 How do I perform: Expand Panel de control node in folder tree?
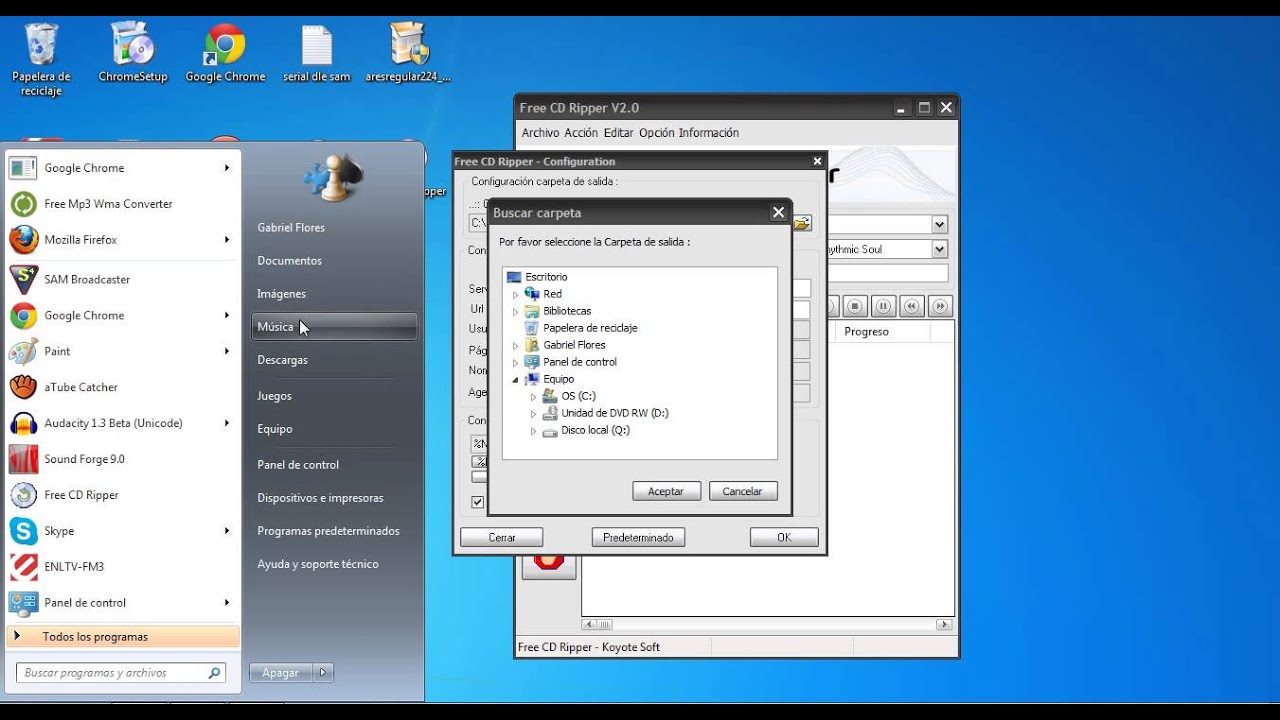(x=516, y=363)
